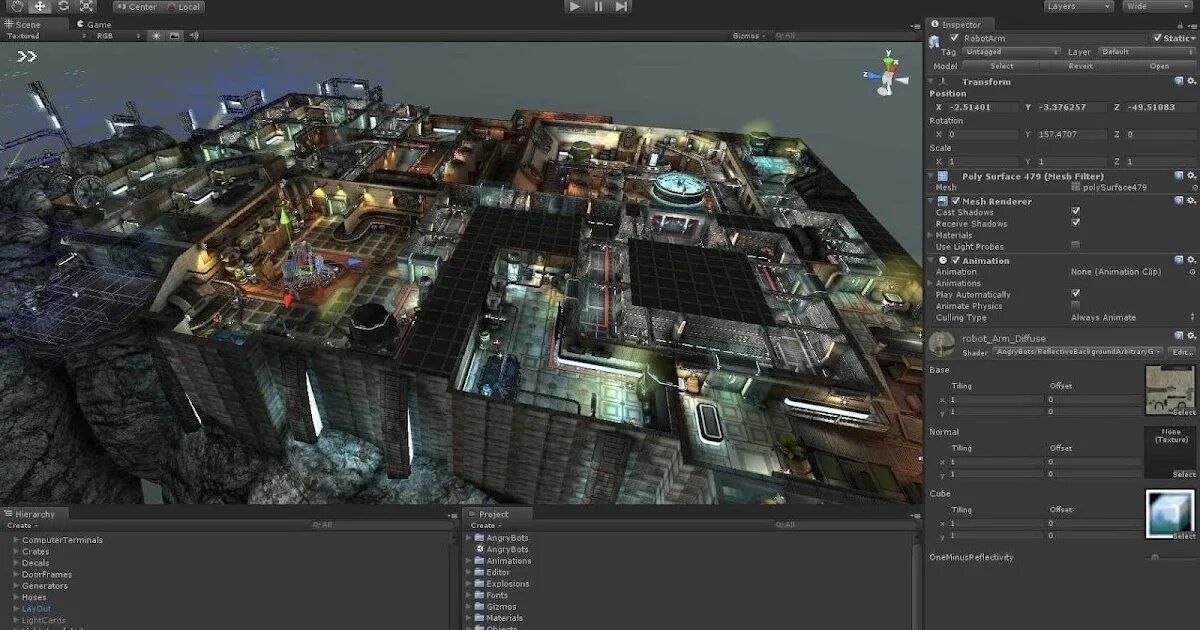Viewport: 1200px width, 630px height.
Task: Open Transform component help book icon
Action: [1179, 81]
